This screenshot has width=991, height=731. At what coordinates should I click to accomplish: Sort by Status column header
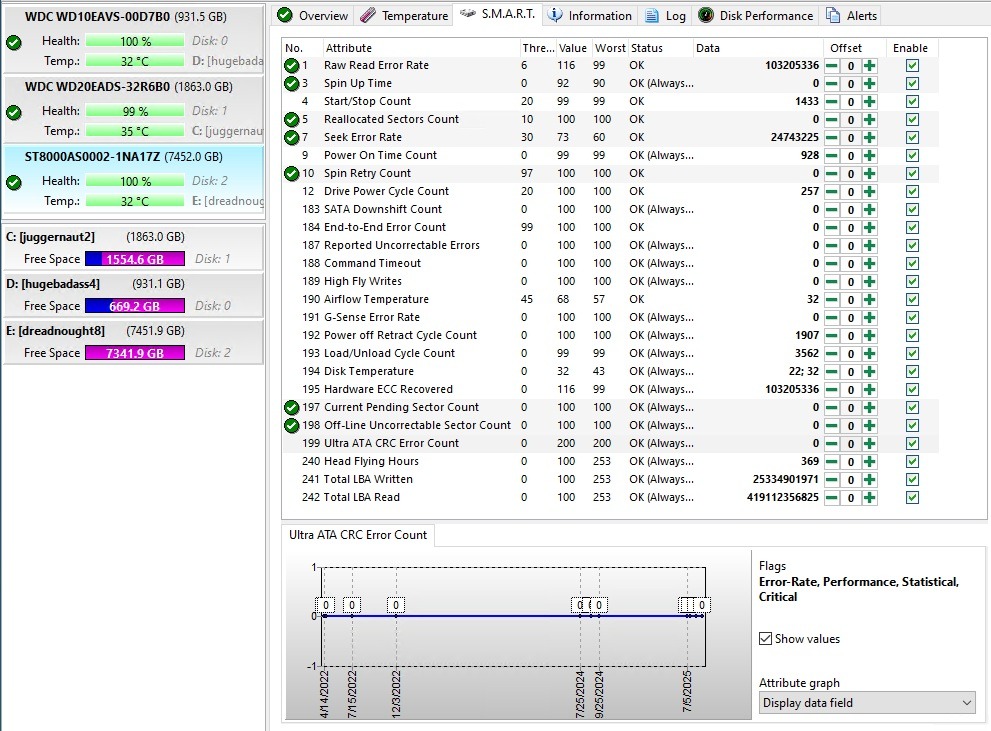[x=660, y=48]
